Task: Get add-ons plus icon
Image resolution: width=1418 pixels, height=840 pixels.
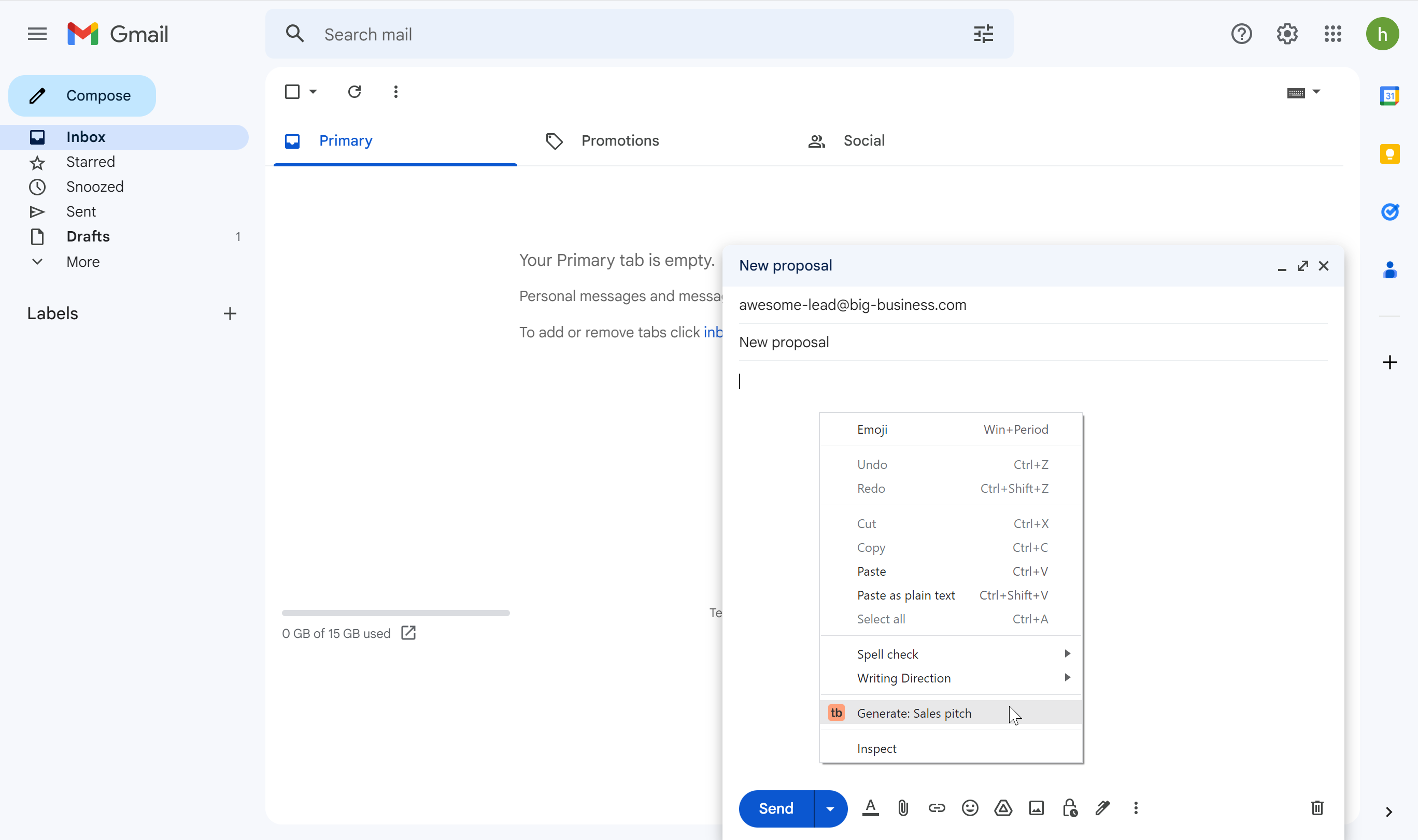Action: pos(1389,362)
